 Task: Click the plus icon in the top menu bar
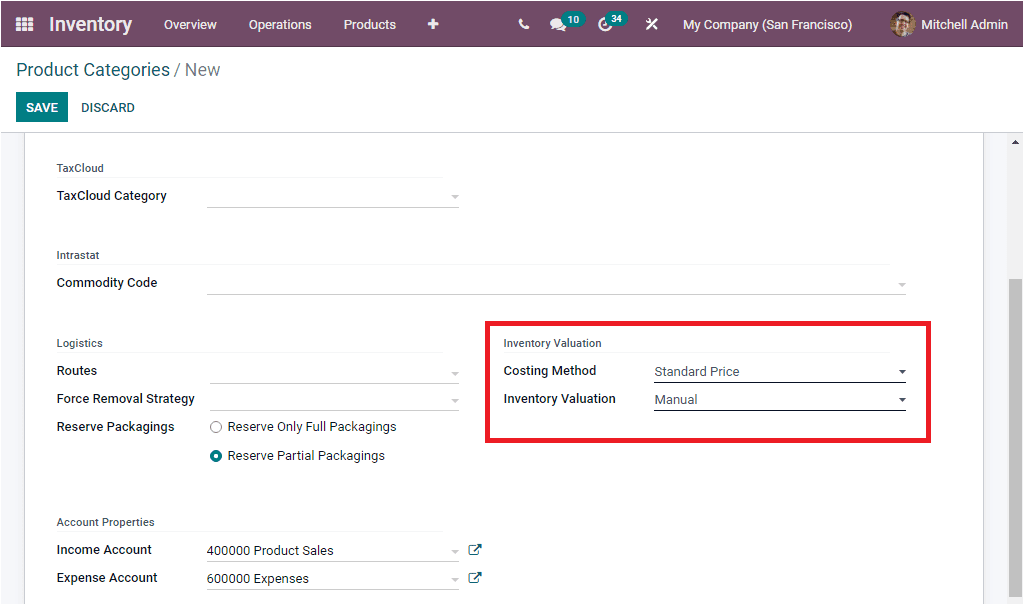[x=432, y=24]
